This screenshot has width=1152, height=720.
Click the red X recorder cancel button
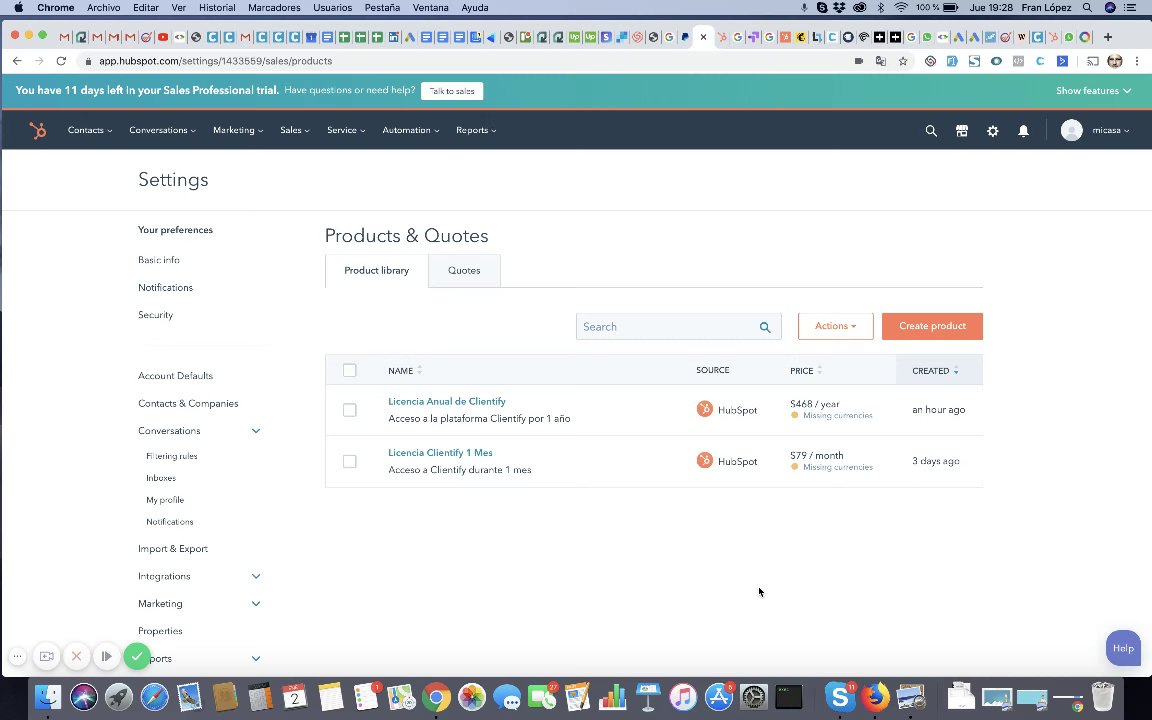point(76,656)
